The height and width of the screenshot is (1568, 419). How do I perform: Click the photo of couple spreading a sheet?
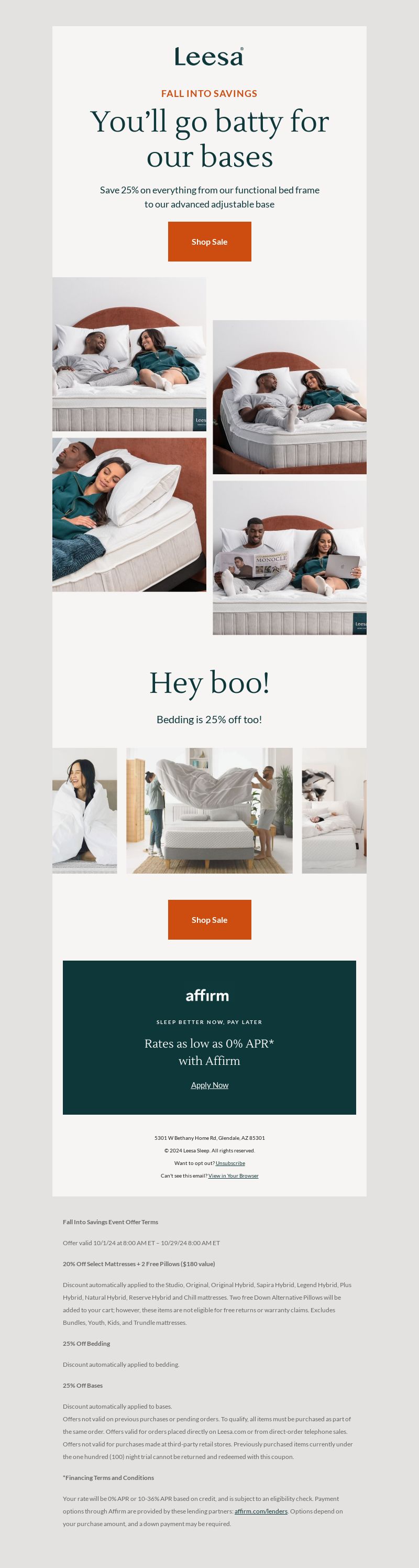pyautogui.click(x=209, y=811)
